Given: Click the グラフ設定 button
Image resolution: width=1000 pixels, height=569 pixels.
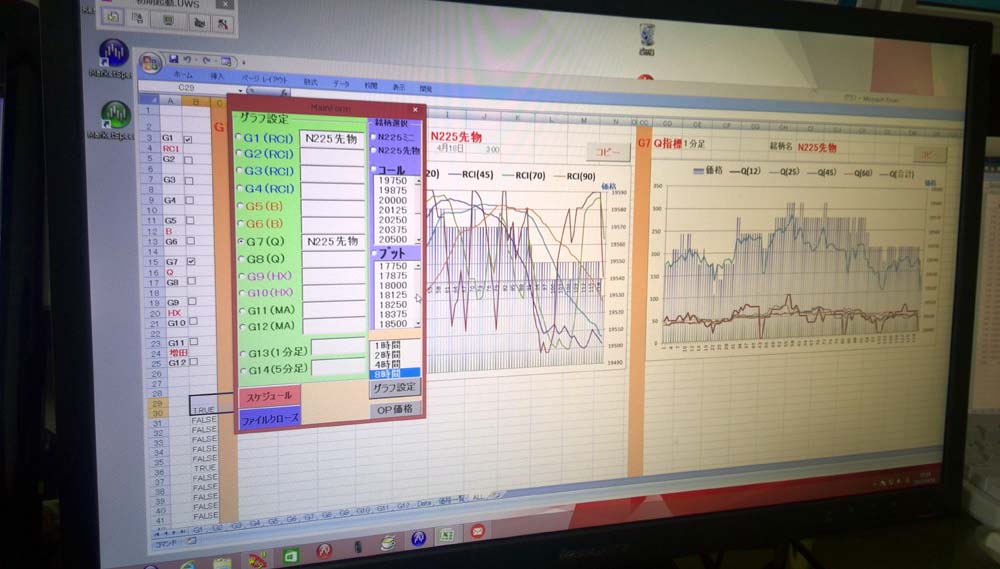Looking at the screenshot, I should point(395,388).
